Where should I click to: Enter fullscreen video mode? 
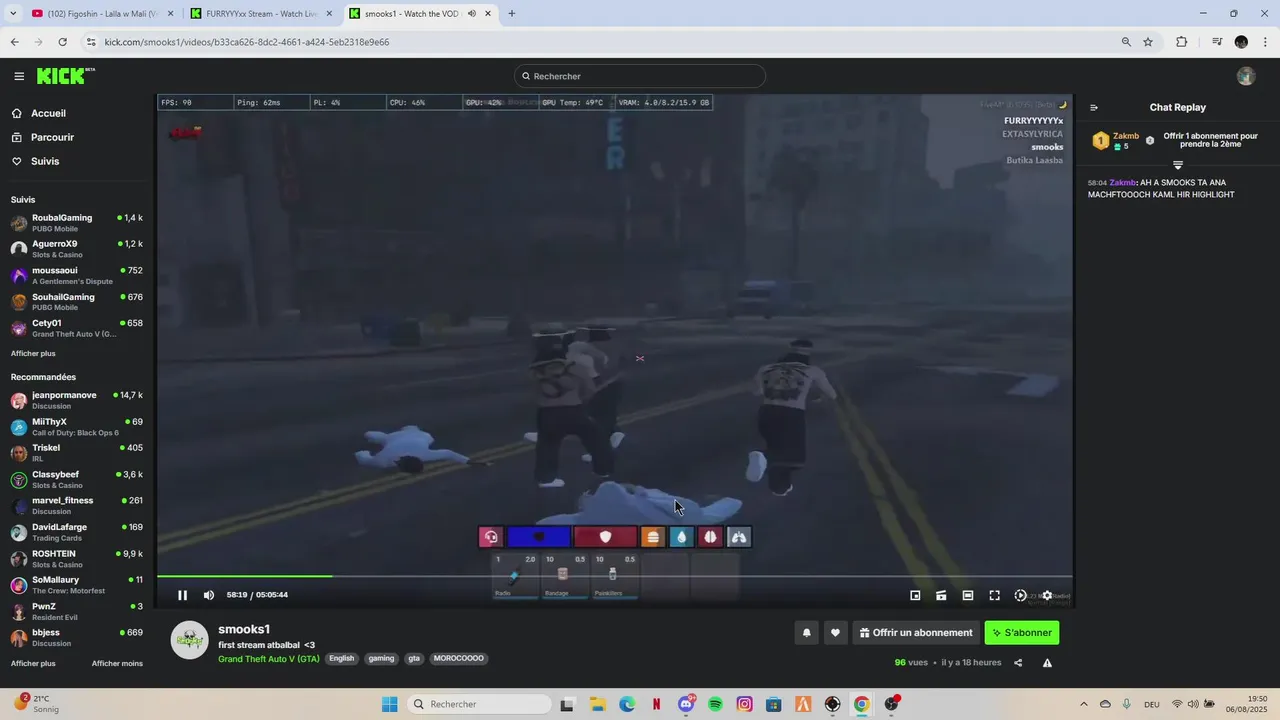point(994,595)
